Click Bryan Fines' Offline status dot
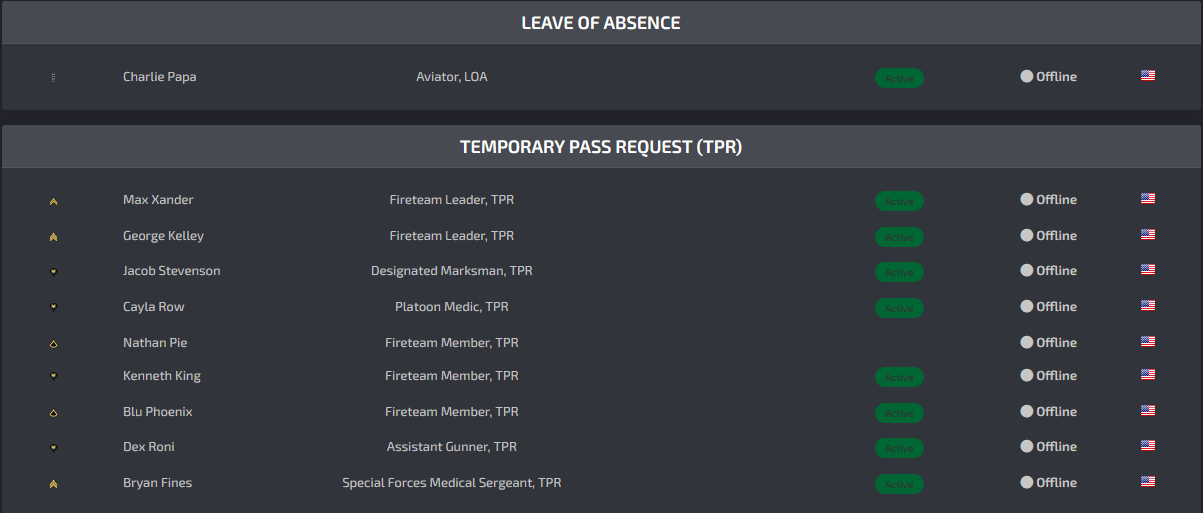The height and width of the screenshot is (513, 1203). tap(1026, 482)
